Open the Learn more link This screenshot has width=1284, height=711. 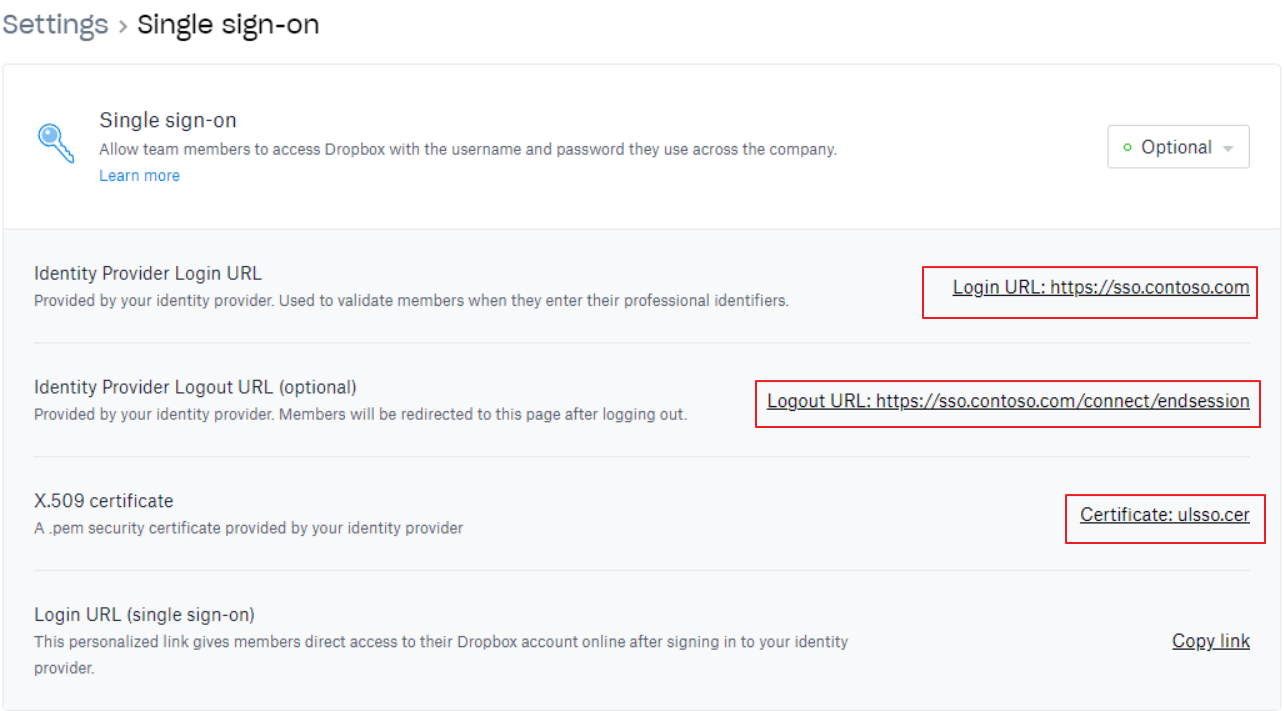point(140,176)
